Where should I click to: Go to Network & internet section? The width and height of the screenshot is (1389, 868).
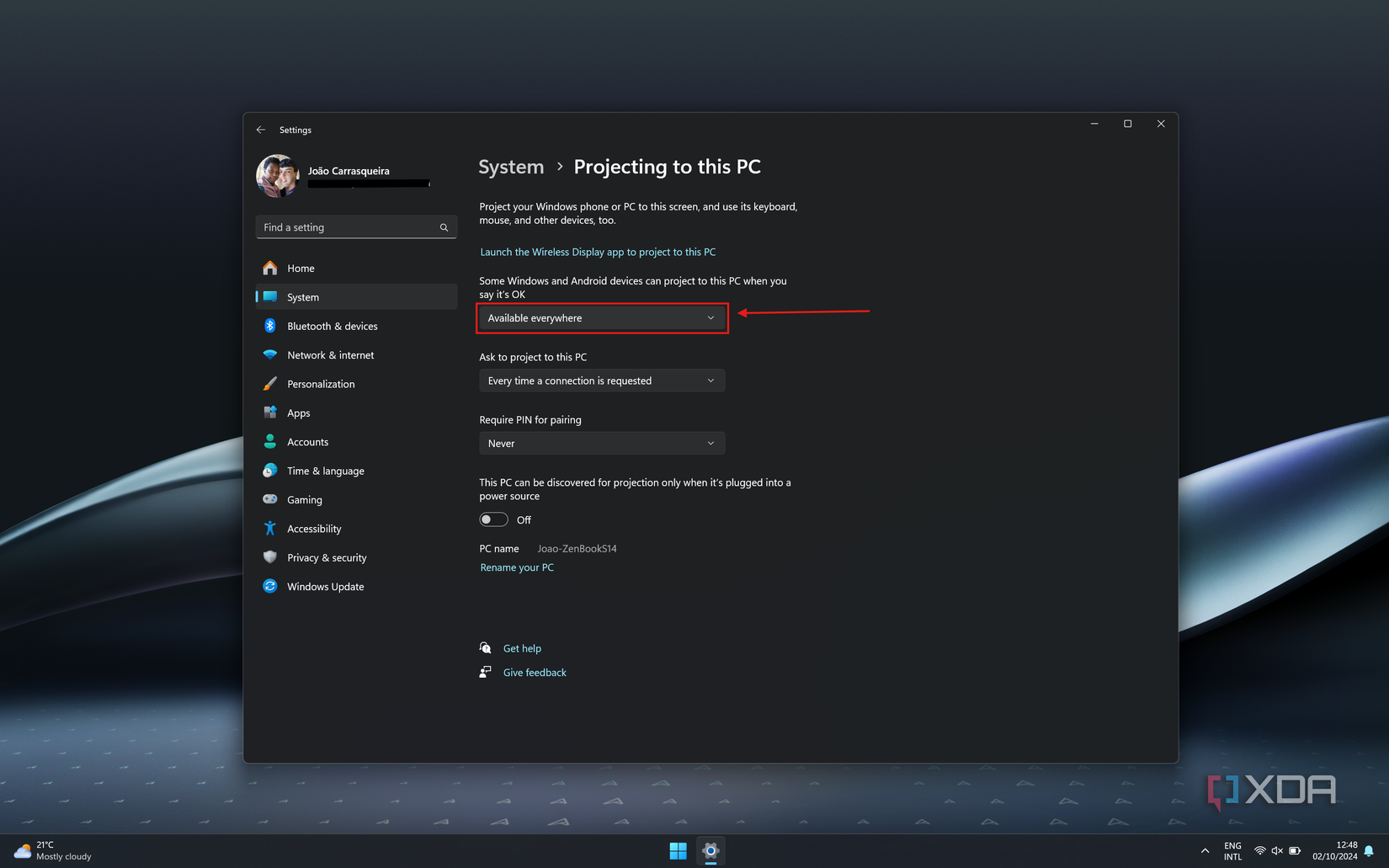[356, 354]
